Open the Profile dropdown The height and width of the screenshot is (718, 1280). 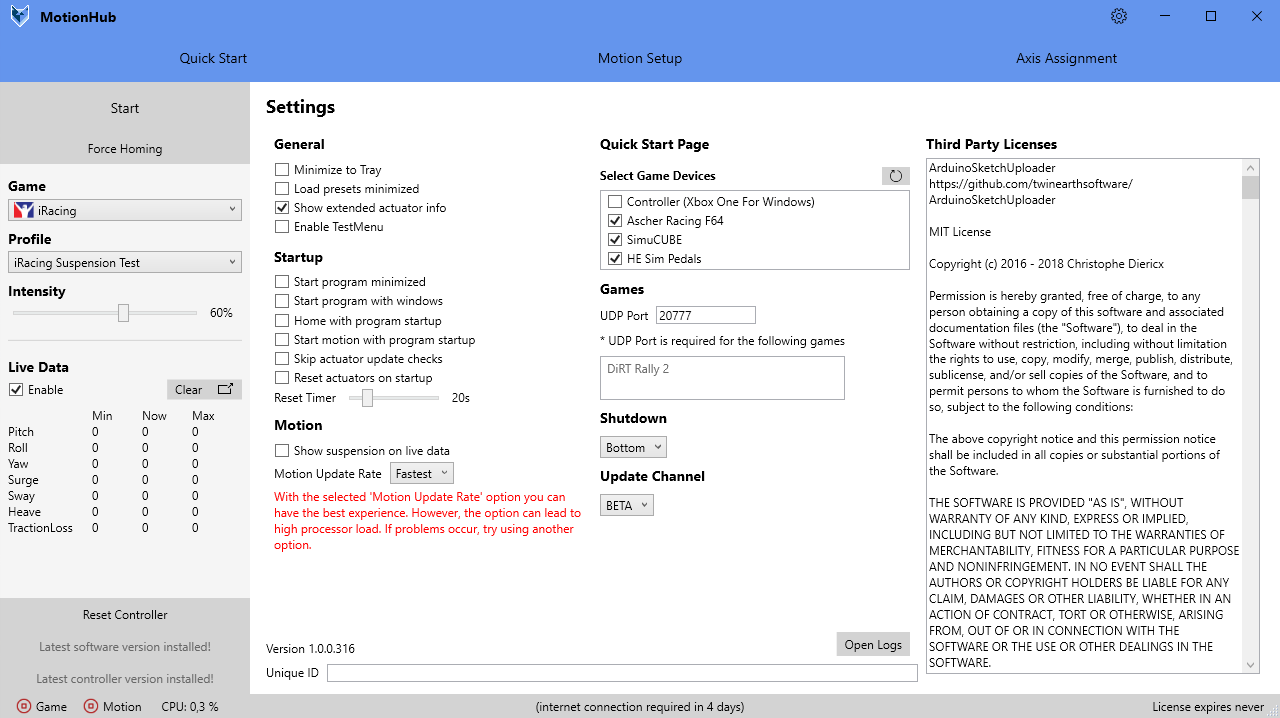click(125, 263)
